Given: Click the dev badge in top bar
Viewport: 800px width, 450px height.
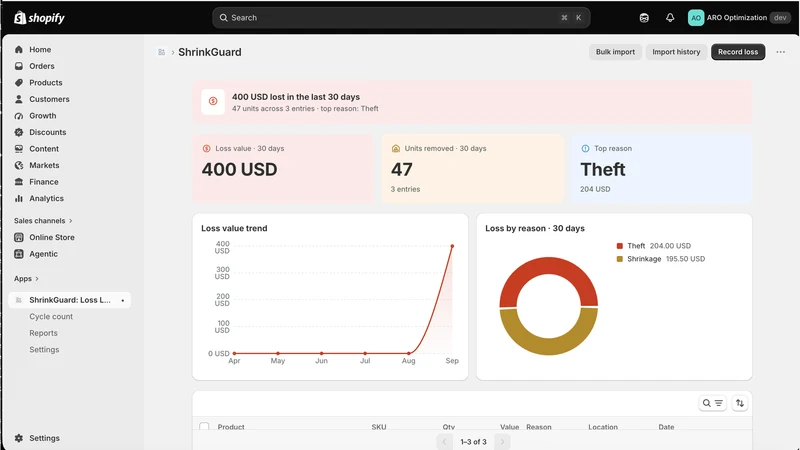Looking at the screenshot, I should tap(780, 18).
